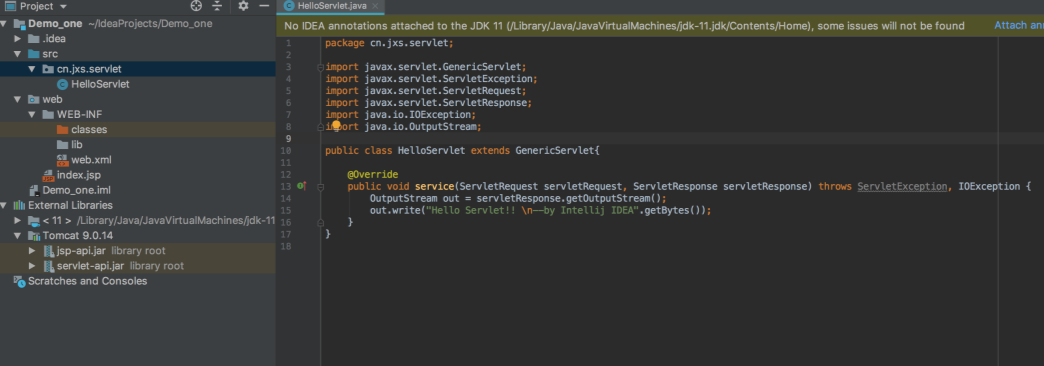Close the HelloServlet.java tab
Screen dimensions: 1044x366
(376, 5)
